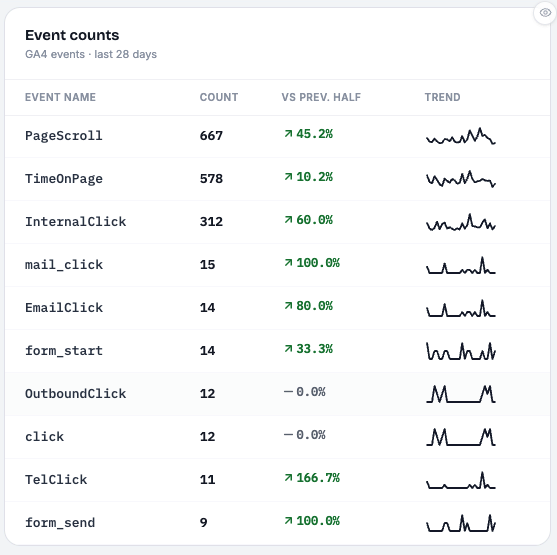Click the 80.0% change value

pyautogui.click(x=314, y=306)
